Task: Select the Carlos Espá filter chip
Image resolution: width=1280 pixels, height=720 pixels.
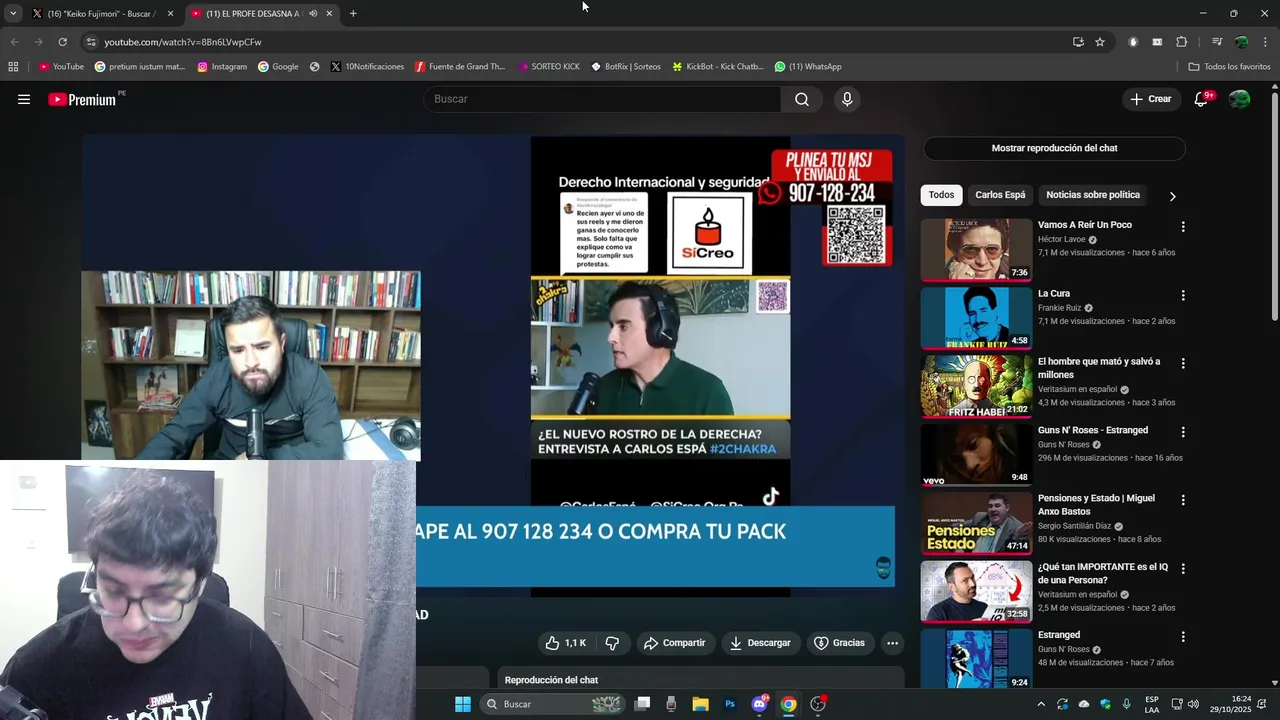Action: [1000, 195]
